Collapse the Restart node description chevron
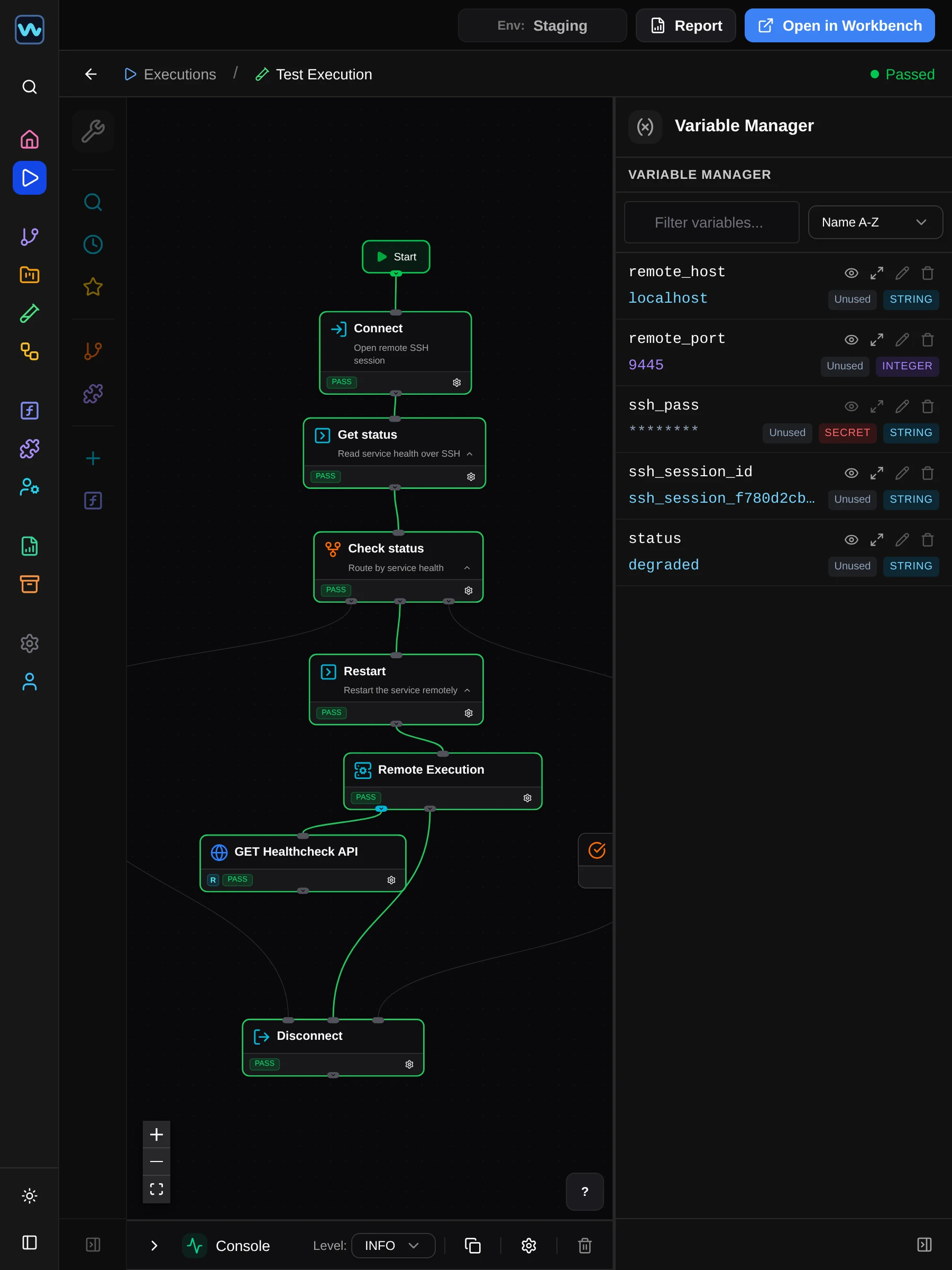952x1270 pixels. [467, 691]
